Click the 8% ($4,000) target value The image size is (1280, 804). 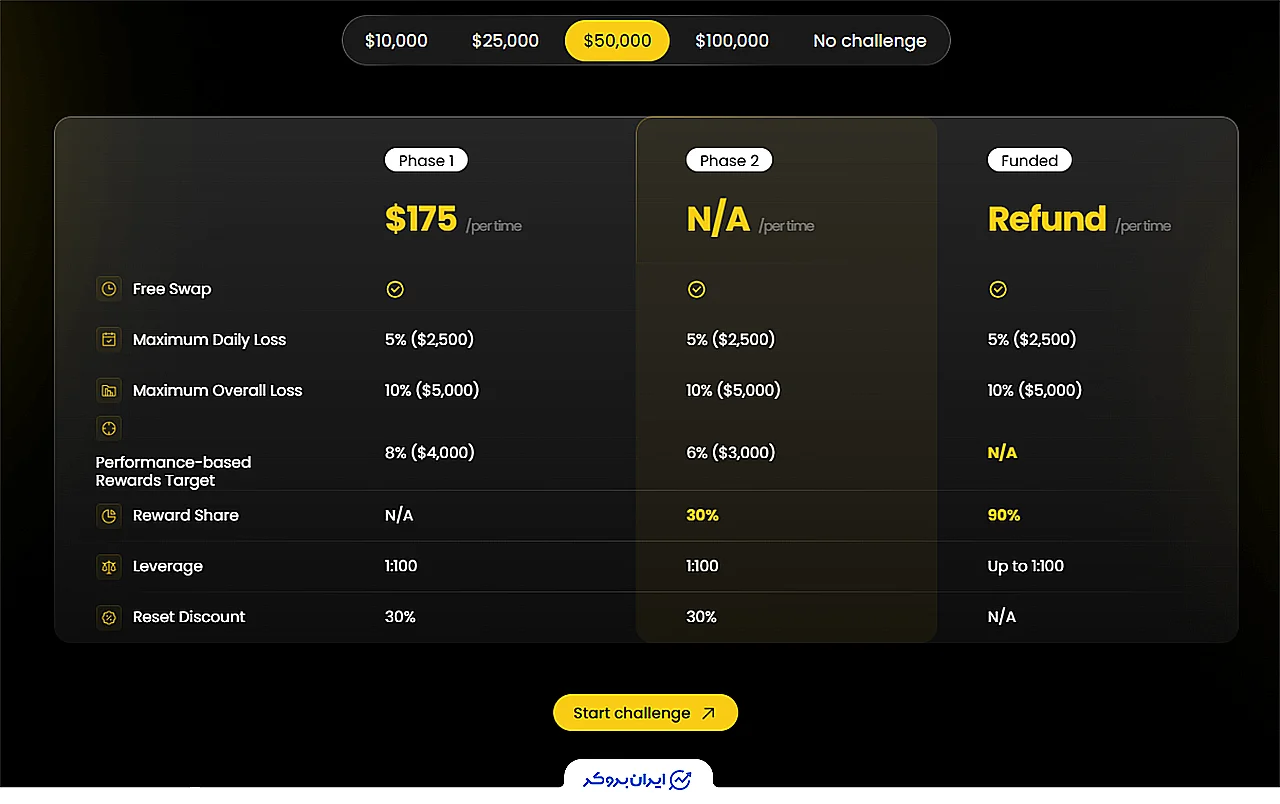click(430, 452)
